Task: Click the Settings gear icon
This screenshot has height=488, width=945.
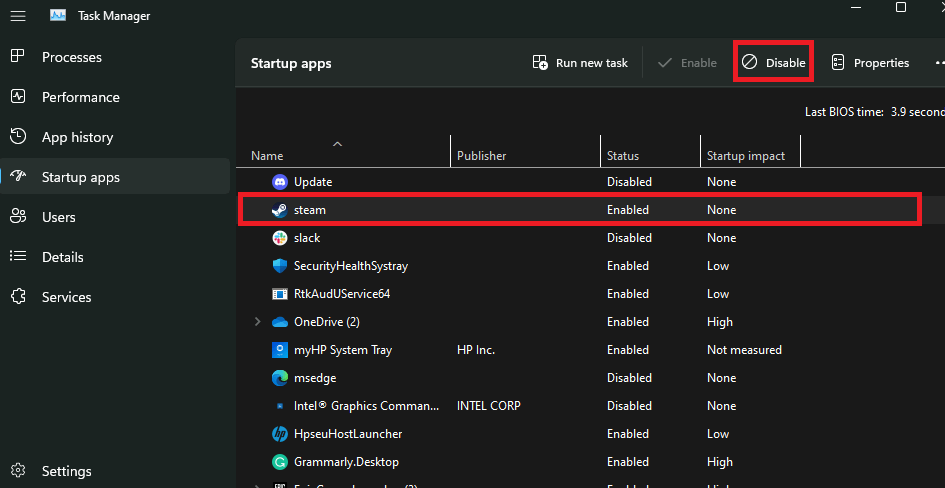Action: coord(18,471)
